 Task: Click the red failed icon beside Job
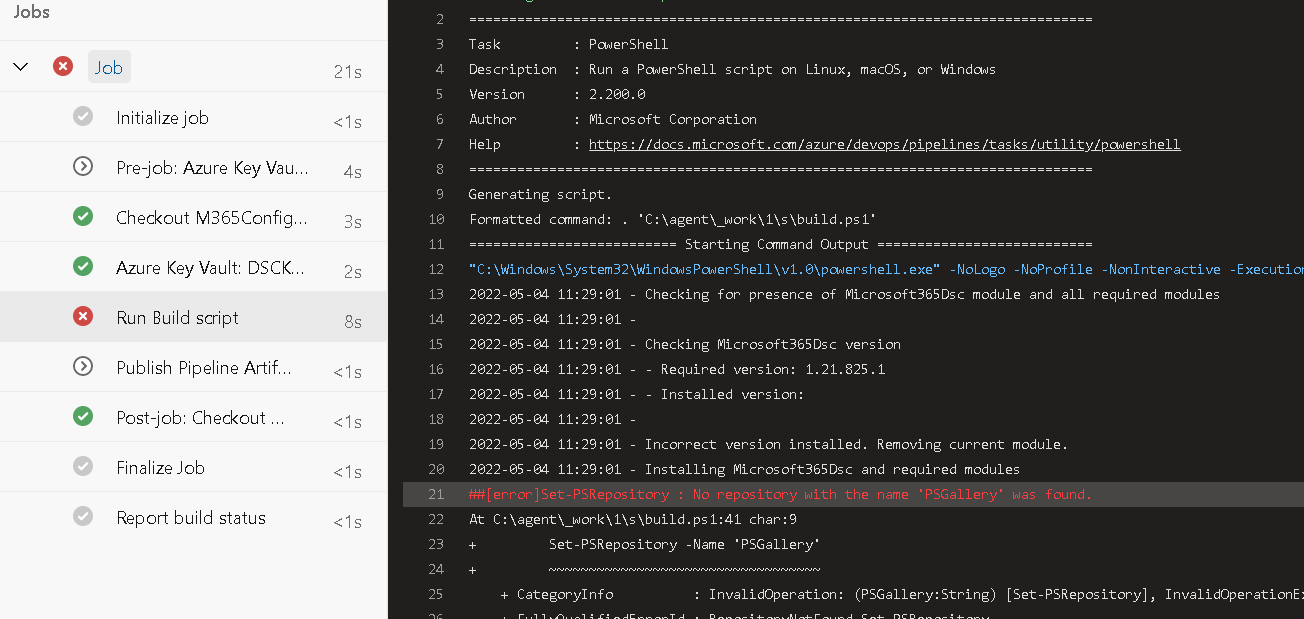coord(63,66)
